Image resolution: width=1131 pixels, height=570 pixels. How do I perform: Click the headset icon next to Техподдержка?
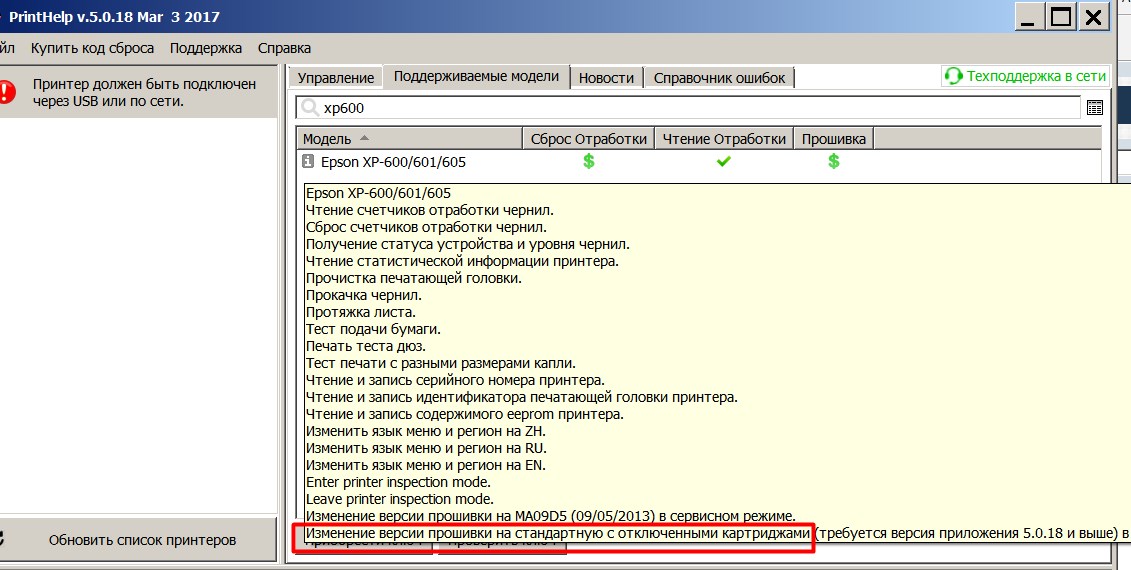point(954,76)
